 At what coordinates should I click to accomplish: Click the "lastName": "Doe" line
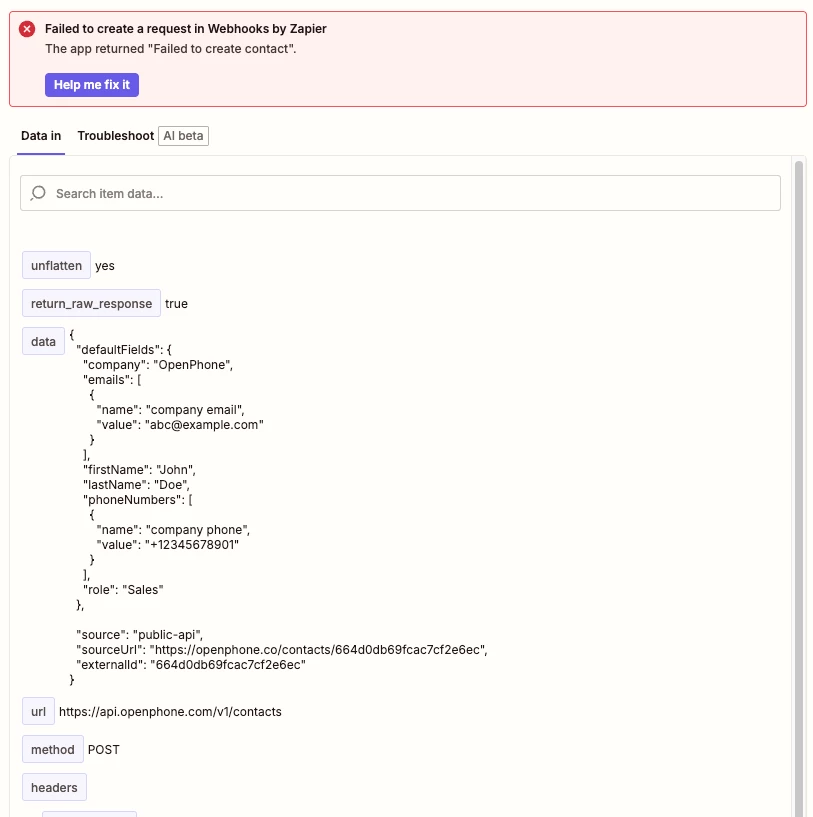(136, 485)
